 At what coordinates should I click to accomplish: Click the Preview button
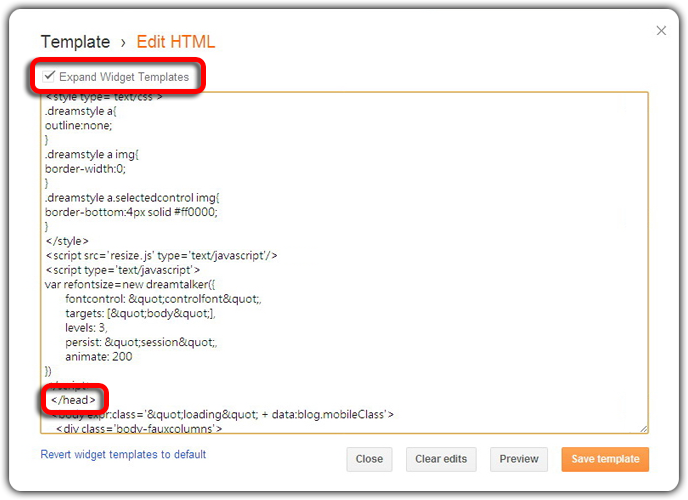point(519,459)
